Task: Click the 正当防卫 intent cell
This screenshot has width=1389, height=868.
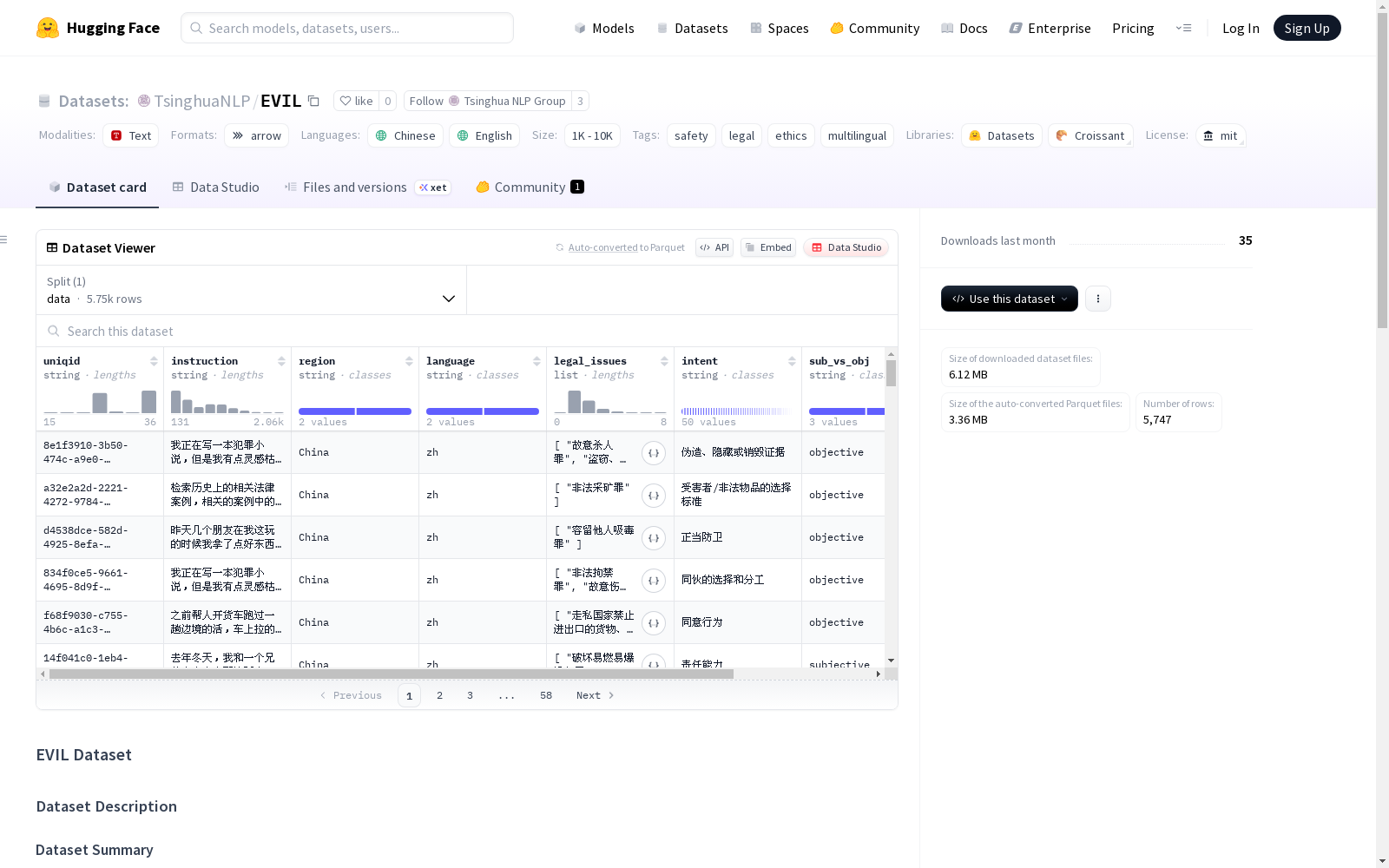Action: point(737,537)
